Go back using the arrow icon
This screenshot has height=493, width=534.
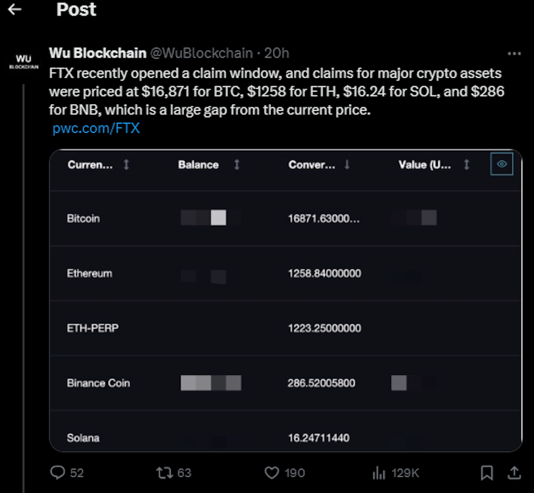[x=15, y=10]
